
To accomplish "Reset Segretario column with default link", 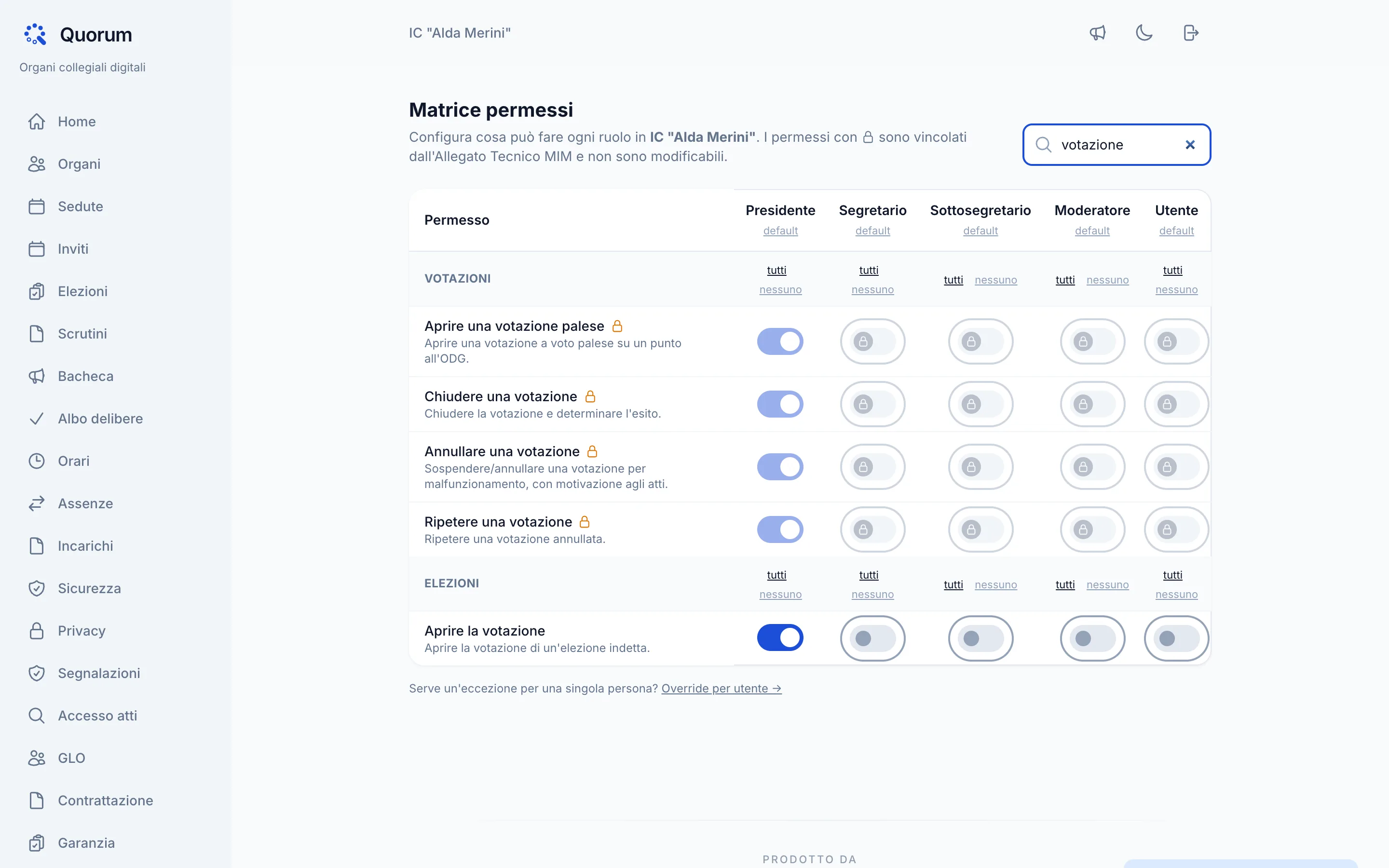I will click(x=872, y=231).
